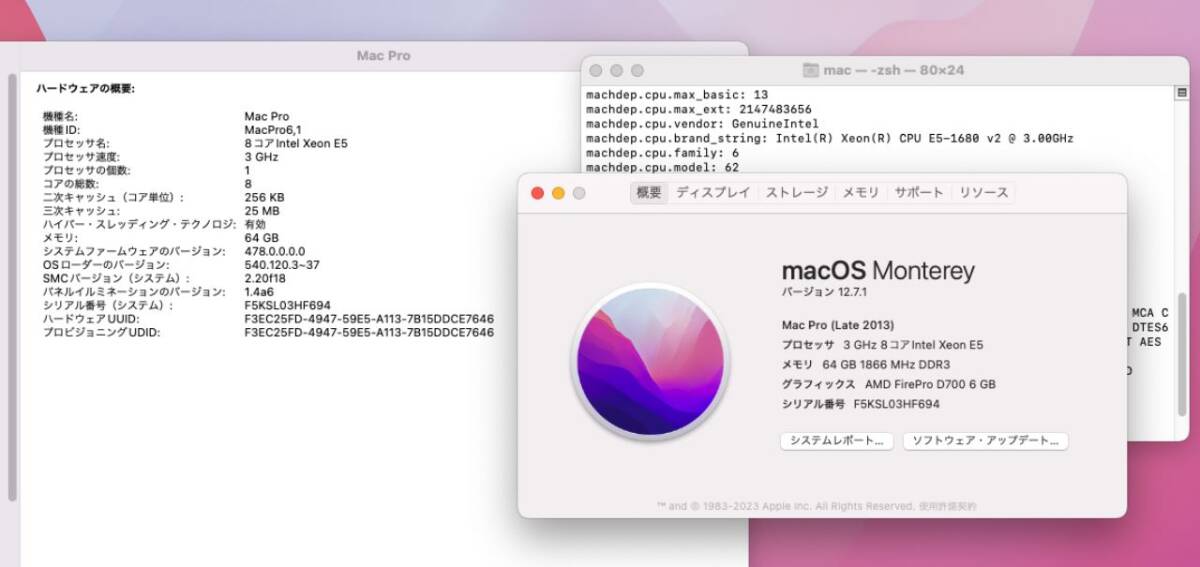Select the プロセッサ名 value 8コア Intel Xeon E5
This screenshot has height=567, width=1200.
[296, 144]
